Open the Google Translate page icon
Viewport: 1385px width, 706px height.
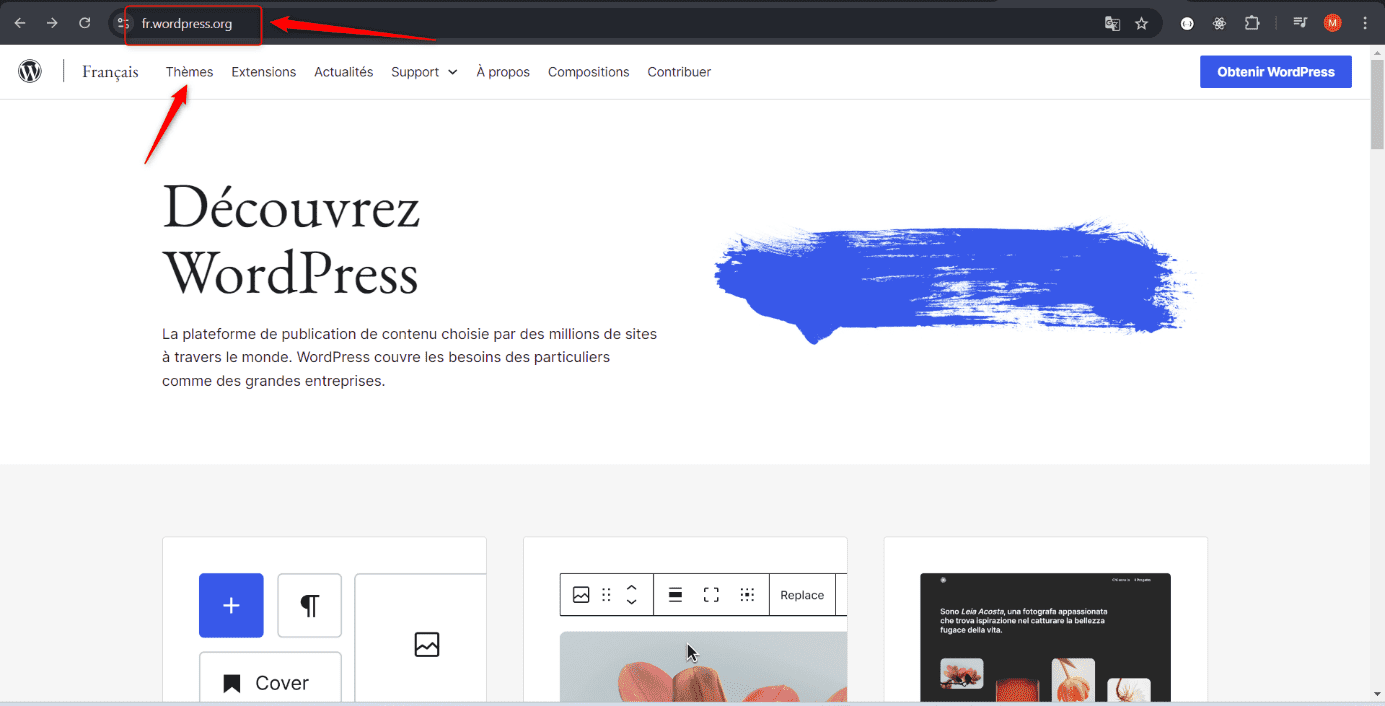pos(1112,23)
